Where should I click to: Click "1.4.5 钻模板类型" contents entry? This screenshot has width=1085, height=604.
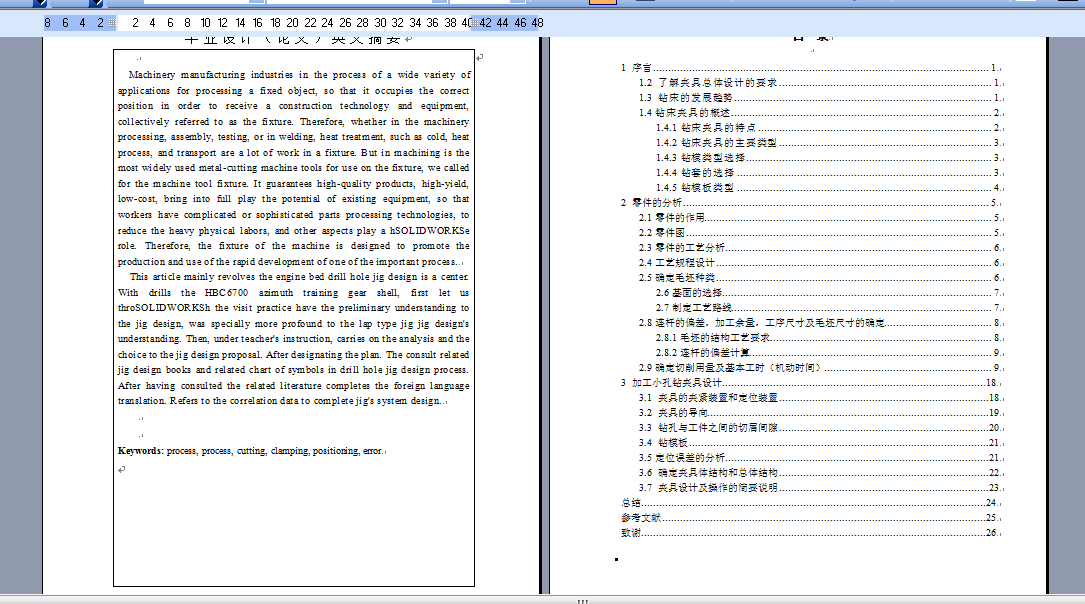click(828, 188)
